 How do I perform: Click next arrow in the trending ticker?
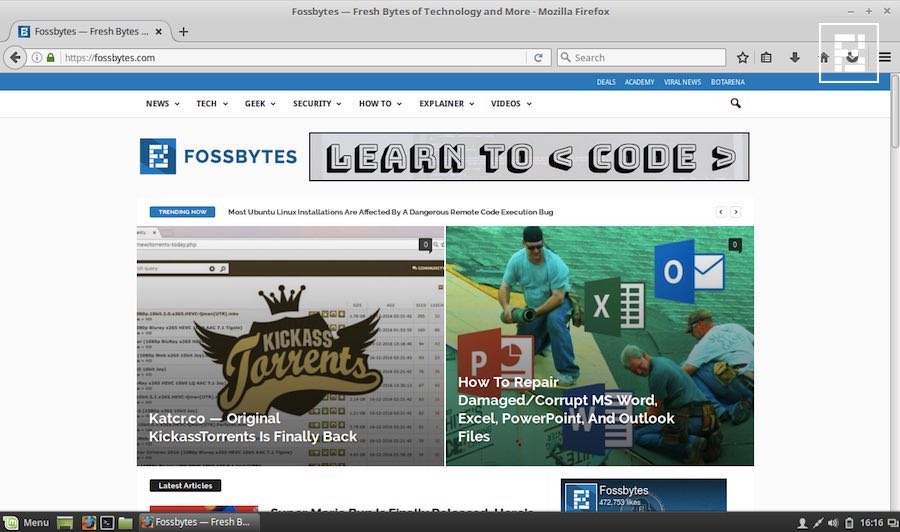click(x=736, y=212)
